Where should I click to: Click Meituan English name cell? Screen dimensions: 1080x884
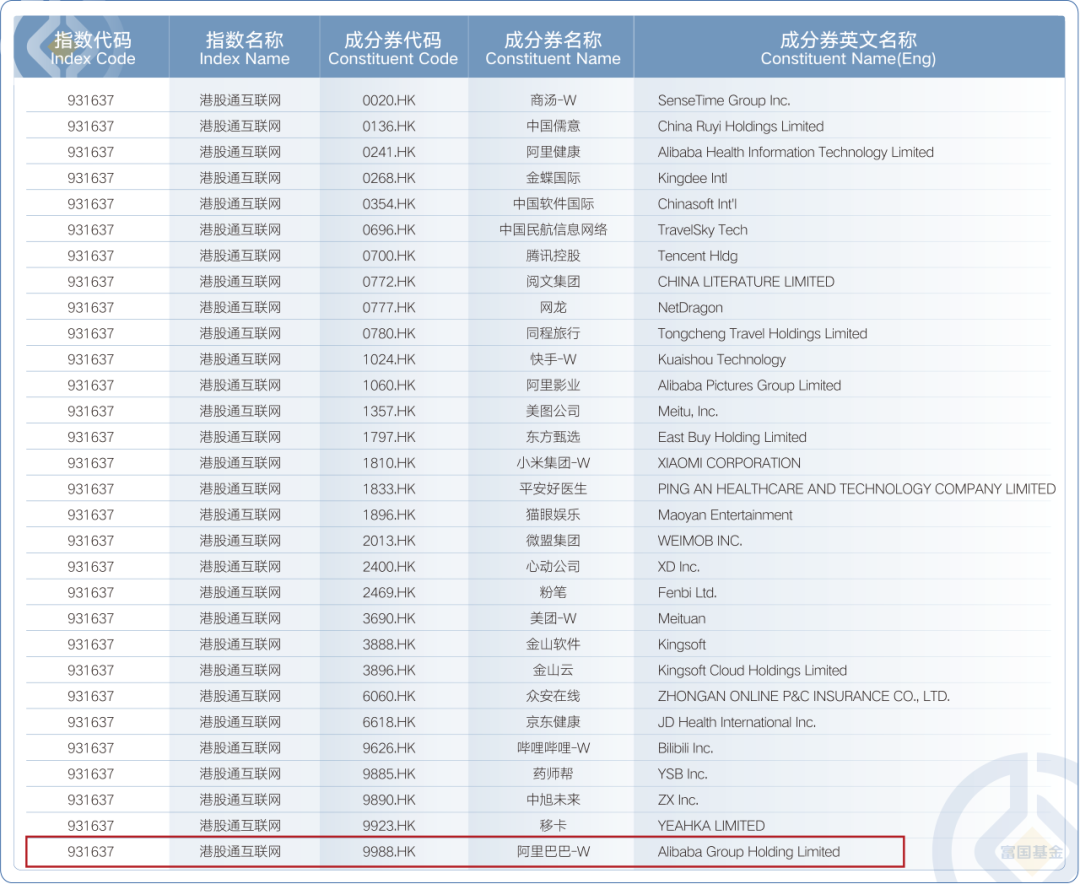681,619
